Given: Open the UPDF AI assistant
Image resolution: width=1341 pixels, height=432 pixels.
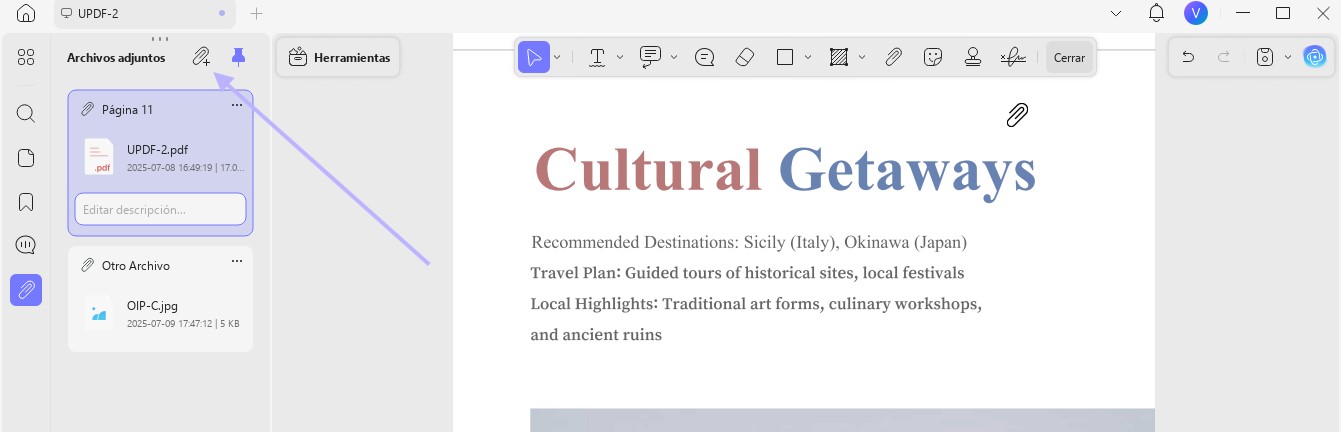Looking at the screenshot, I should coord(1315,57).
